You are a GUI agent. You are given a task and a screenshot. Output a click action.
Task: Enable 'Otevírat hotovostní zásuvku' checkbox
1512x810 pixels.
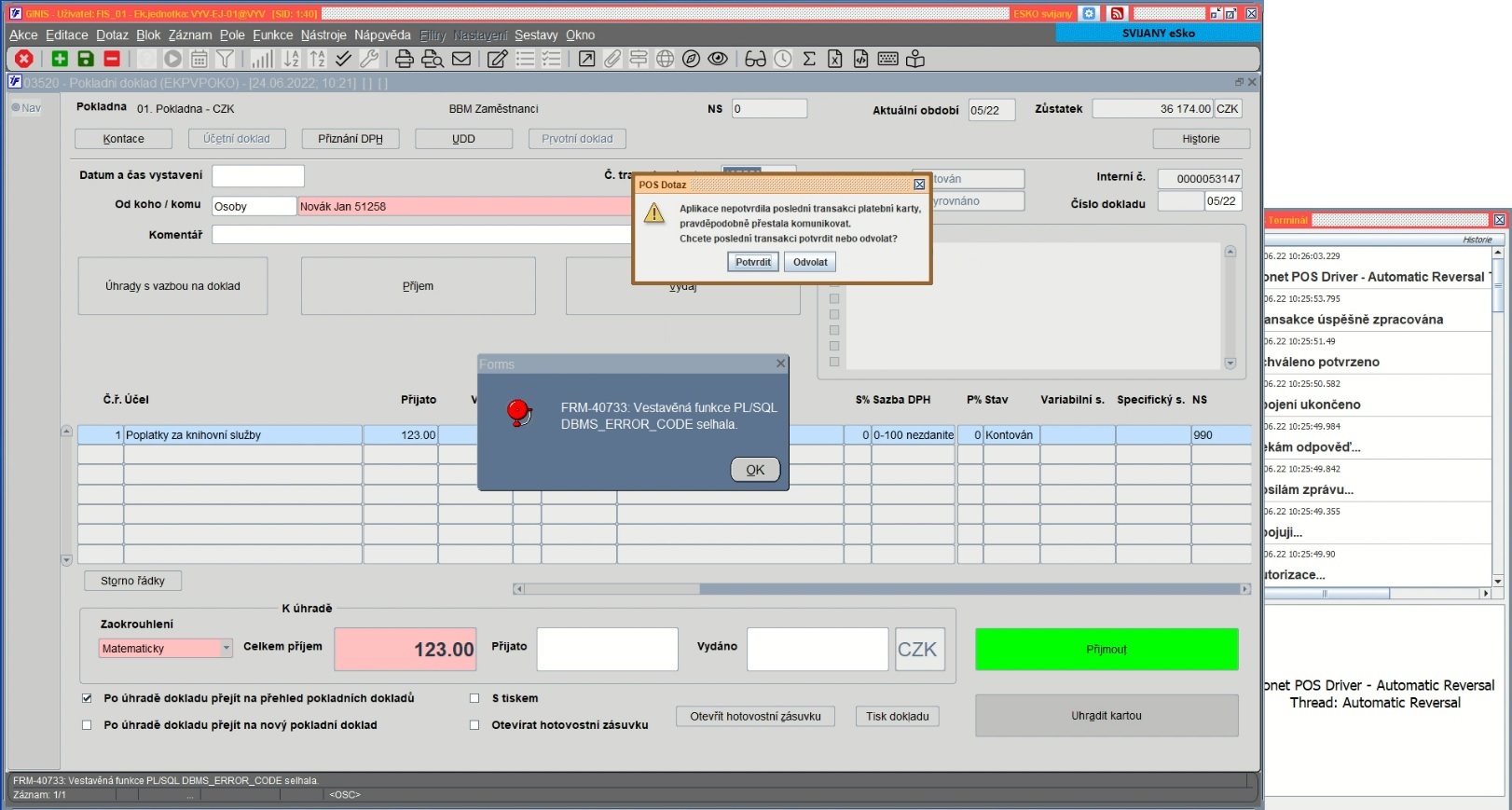474,725
